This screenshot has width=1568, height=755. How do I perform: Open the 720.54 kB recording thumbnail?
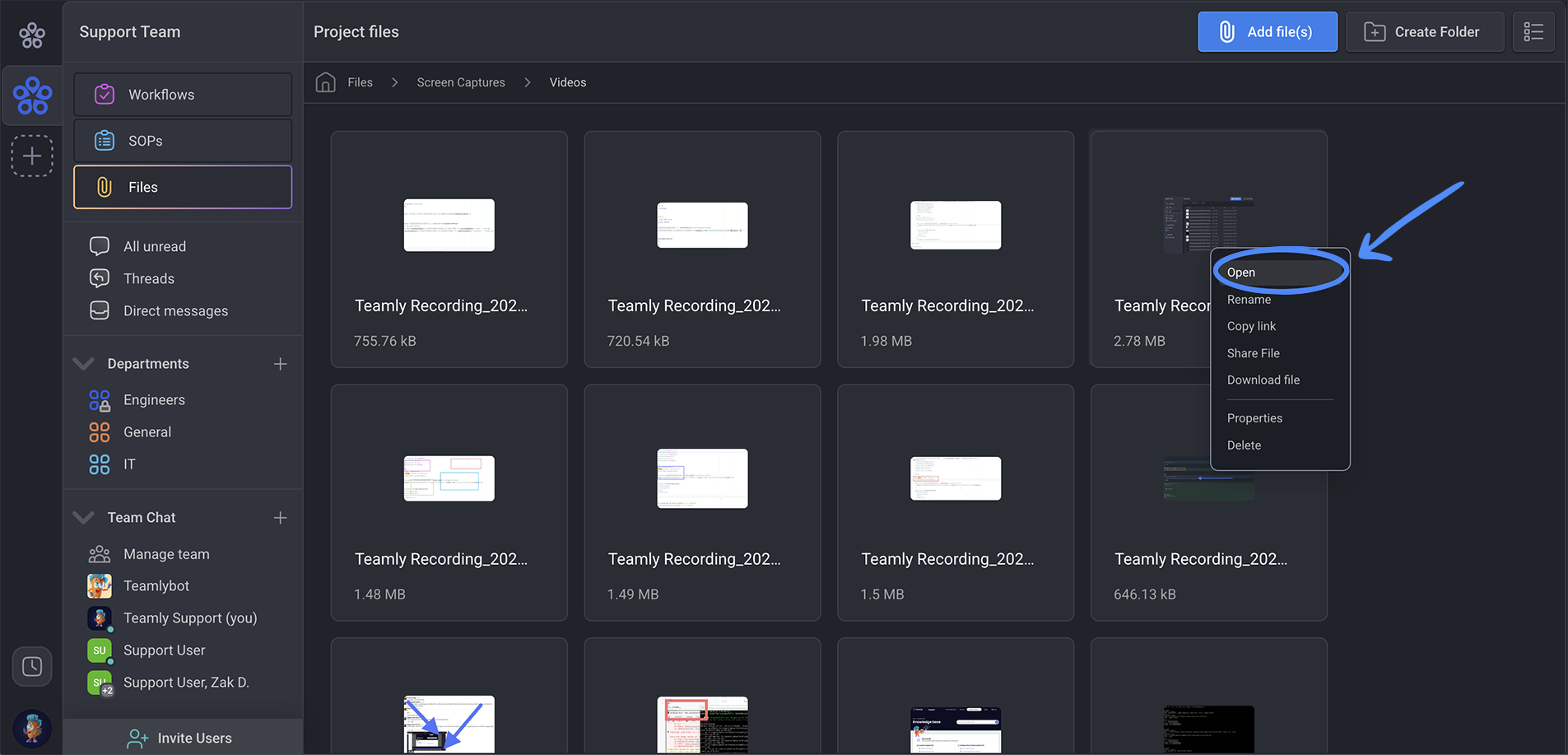coord(702,225)
